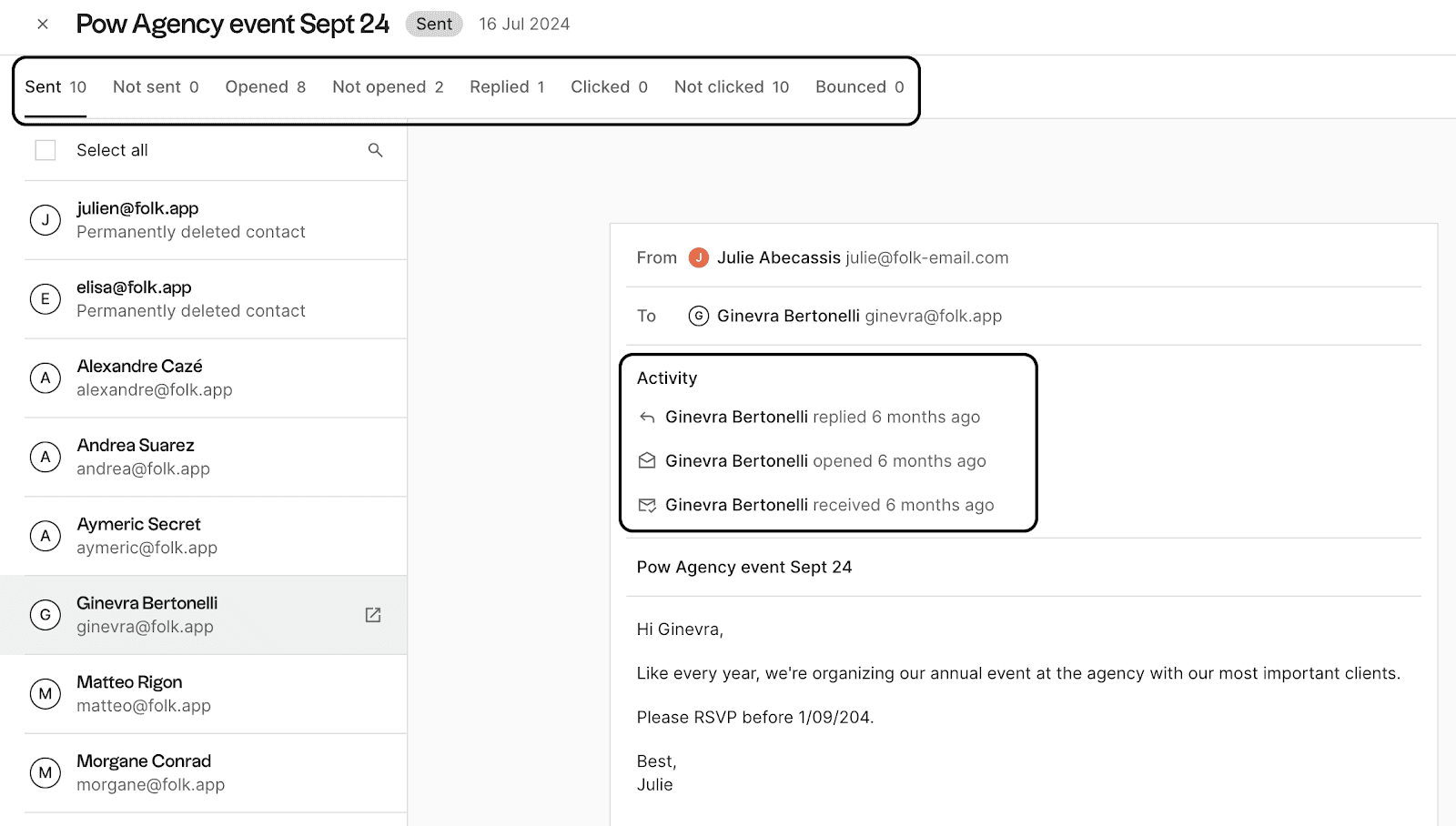The image size is (1456, 826).
Task: Switch to the Not opened tab
Action: [388, 87]
